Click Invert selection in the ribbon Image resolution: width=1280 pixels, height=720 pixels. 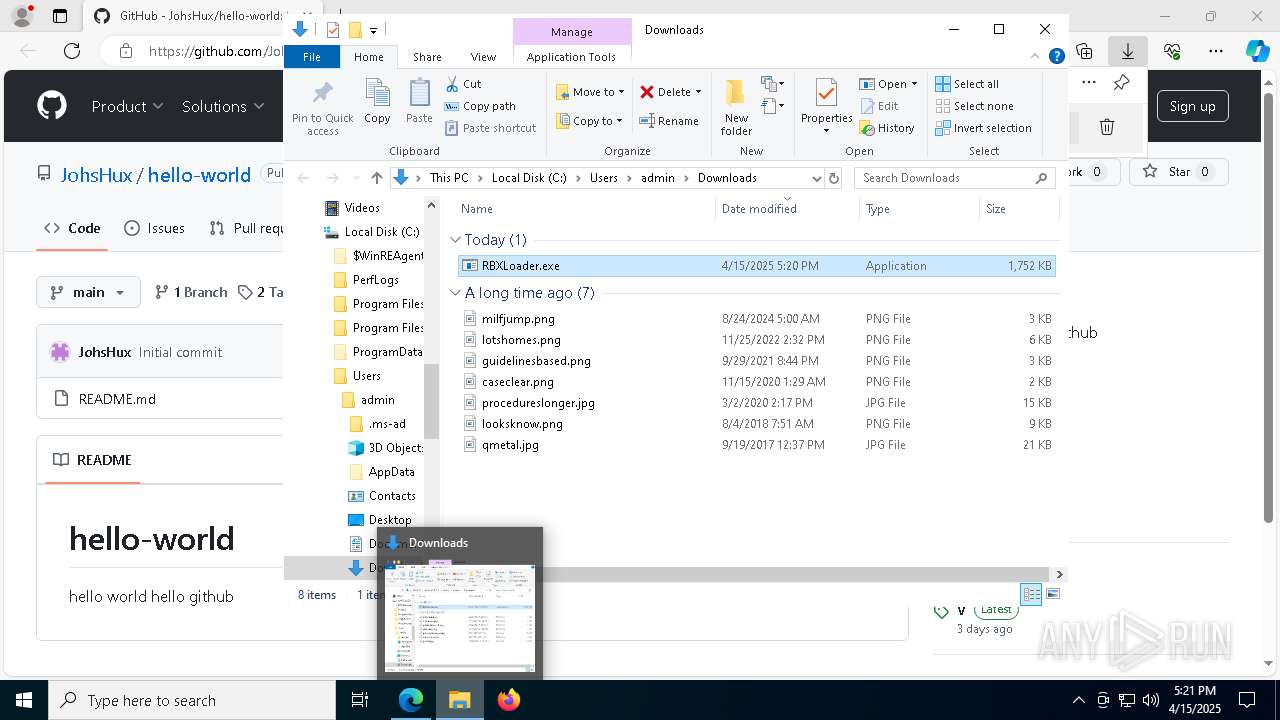click(983, 128)
